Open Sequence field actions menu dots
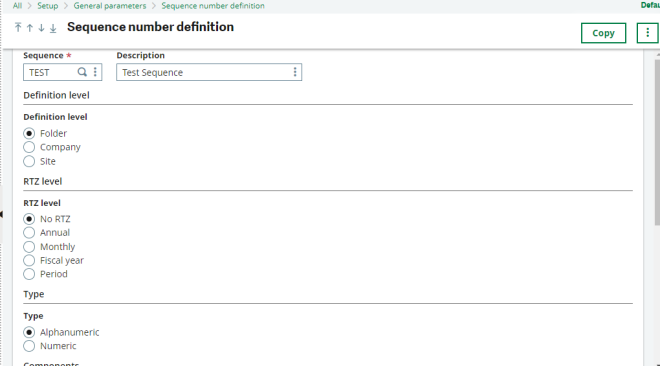 pos(96,72)
